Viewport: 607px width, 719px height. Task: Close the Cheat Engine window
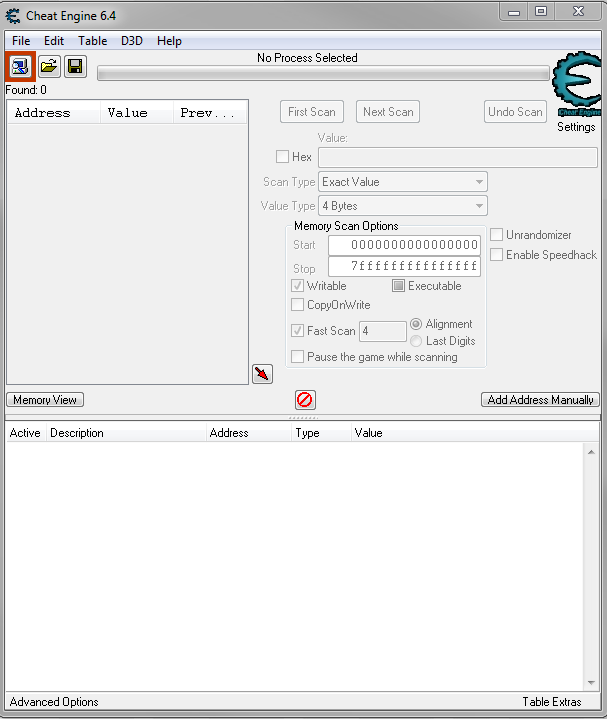pos(578,11)
